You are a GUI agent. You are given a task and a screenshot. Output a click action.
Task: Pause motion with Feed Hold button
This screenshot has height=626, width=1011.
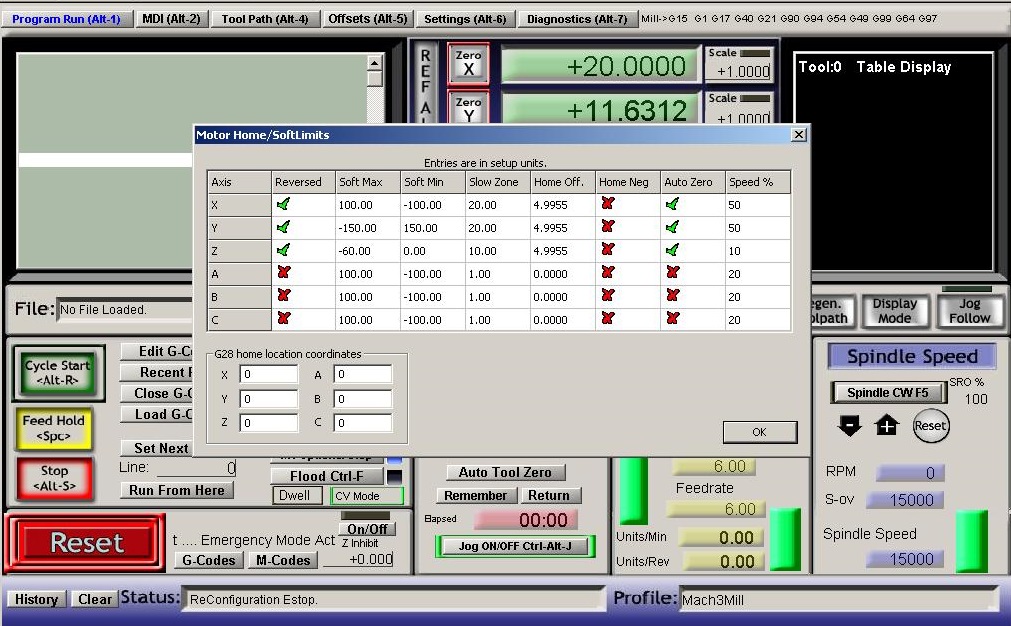point(54,428)
